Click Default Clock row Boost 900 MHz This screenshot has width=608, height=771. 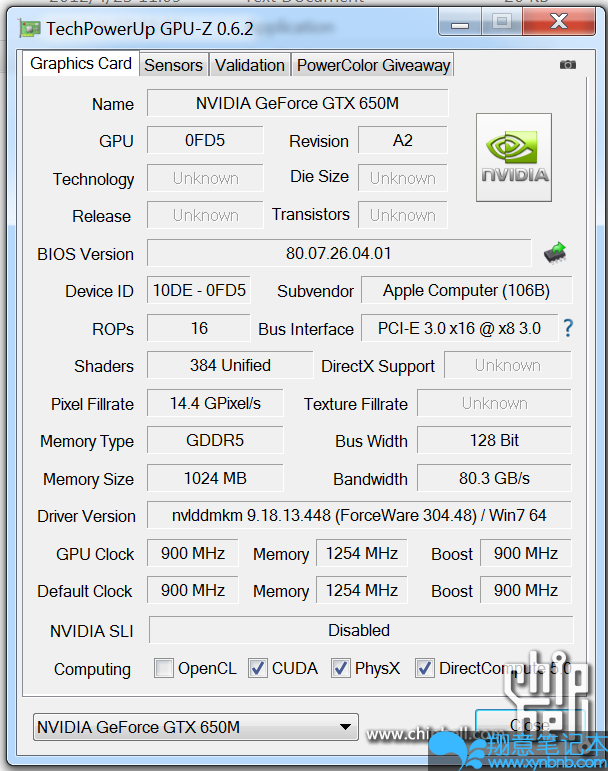click(x=526, y=590)
